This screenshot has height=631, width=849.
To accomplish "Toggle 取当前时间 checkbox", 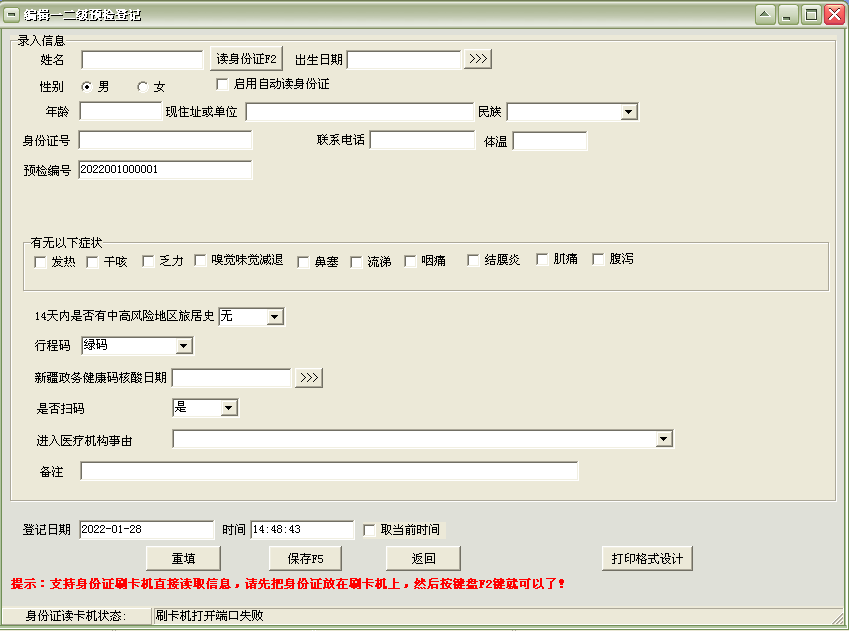I will point(369,530).
